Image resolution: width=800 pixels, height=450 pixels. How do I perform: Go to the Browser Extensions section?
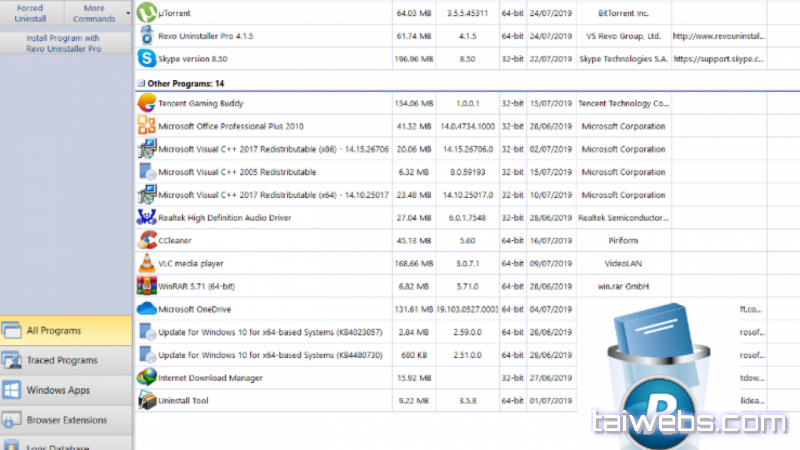coord(66,420)
